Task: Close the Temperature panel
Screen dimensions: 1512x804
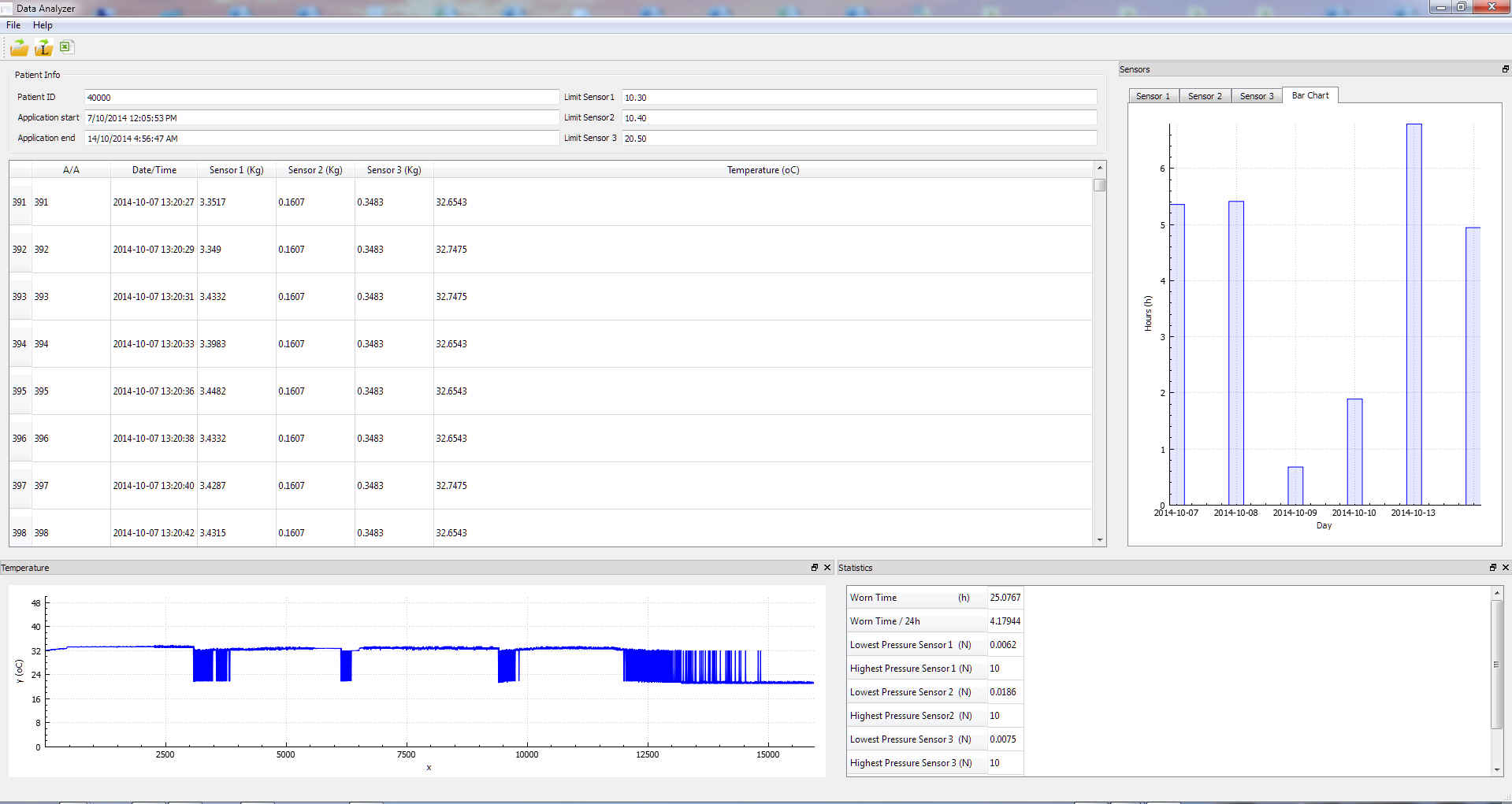Action: tap(827, 567)
